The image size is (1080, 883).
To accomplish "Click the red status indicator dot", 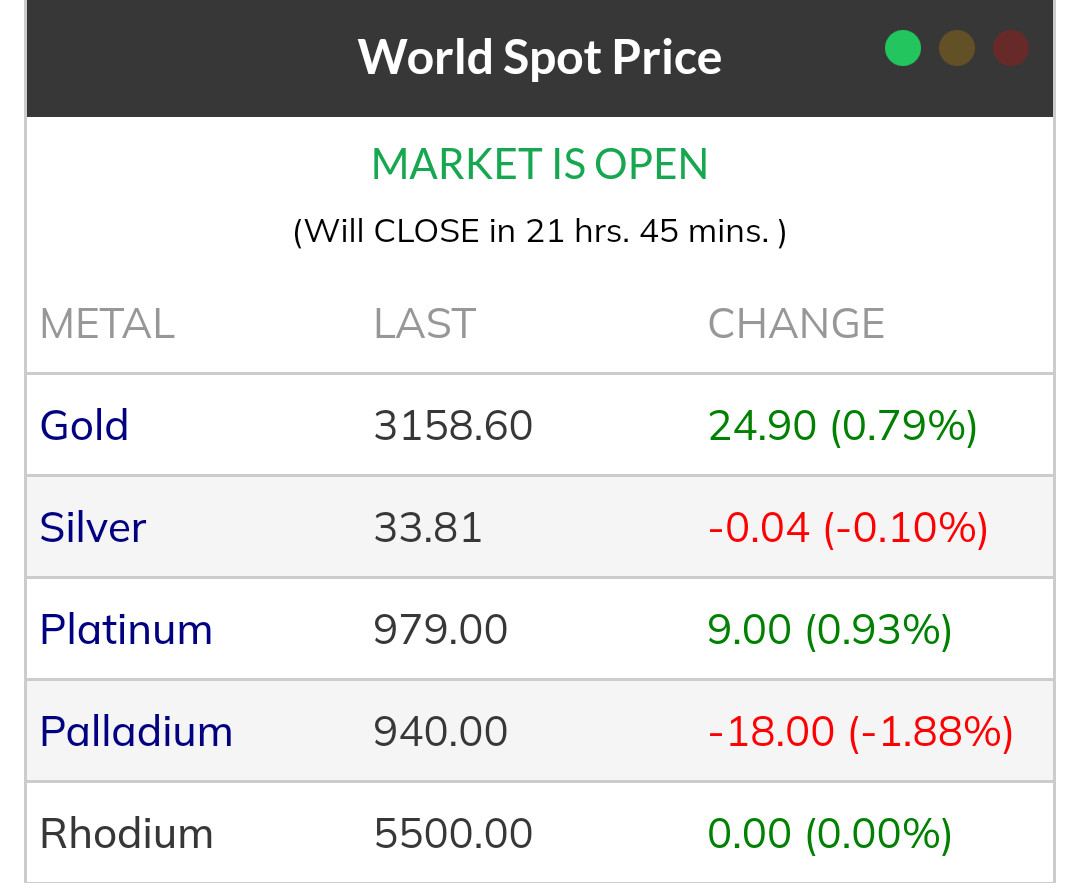I will (x=1011, y=48).
